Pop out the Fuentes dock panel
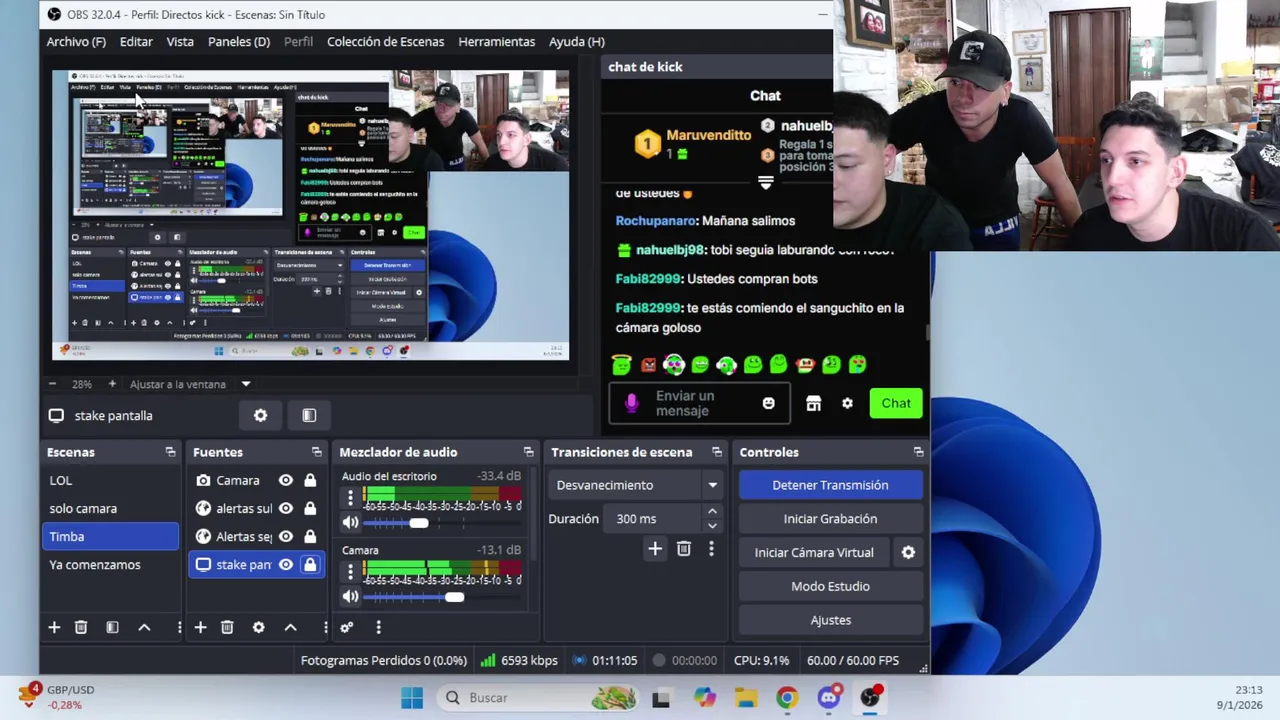 [x=316, y=452]
